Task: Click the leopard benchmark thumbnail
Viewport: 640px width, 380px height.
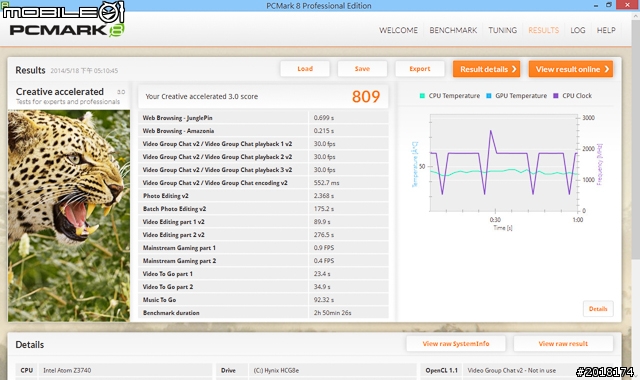Action: 69,216
